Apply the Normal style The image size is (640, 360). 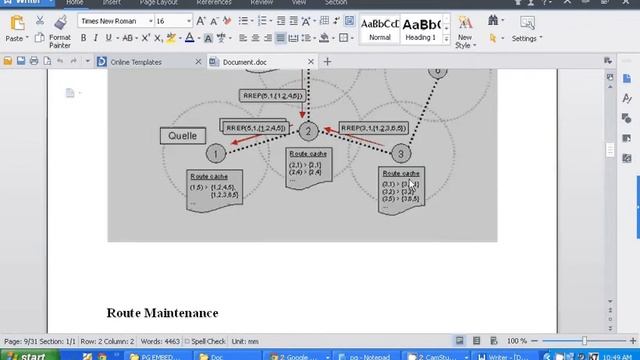point(380,29)
